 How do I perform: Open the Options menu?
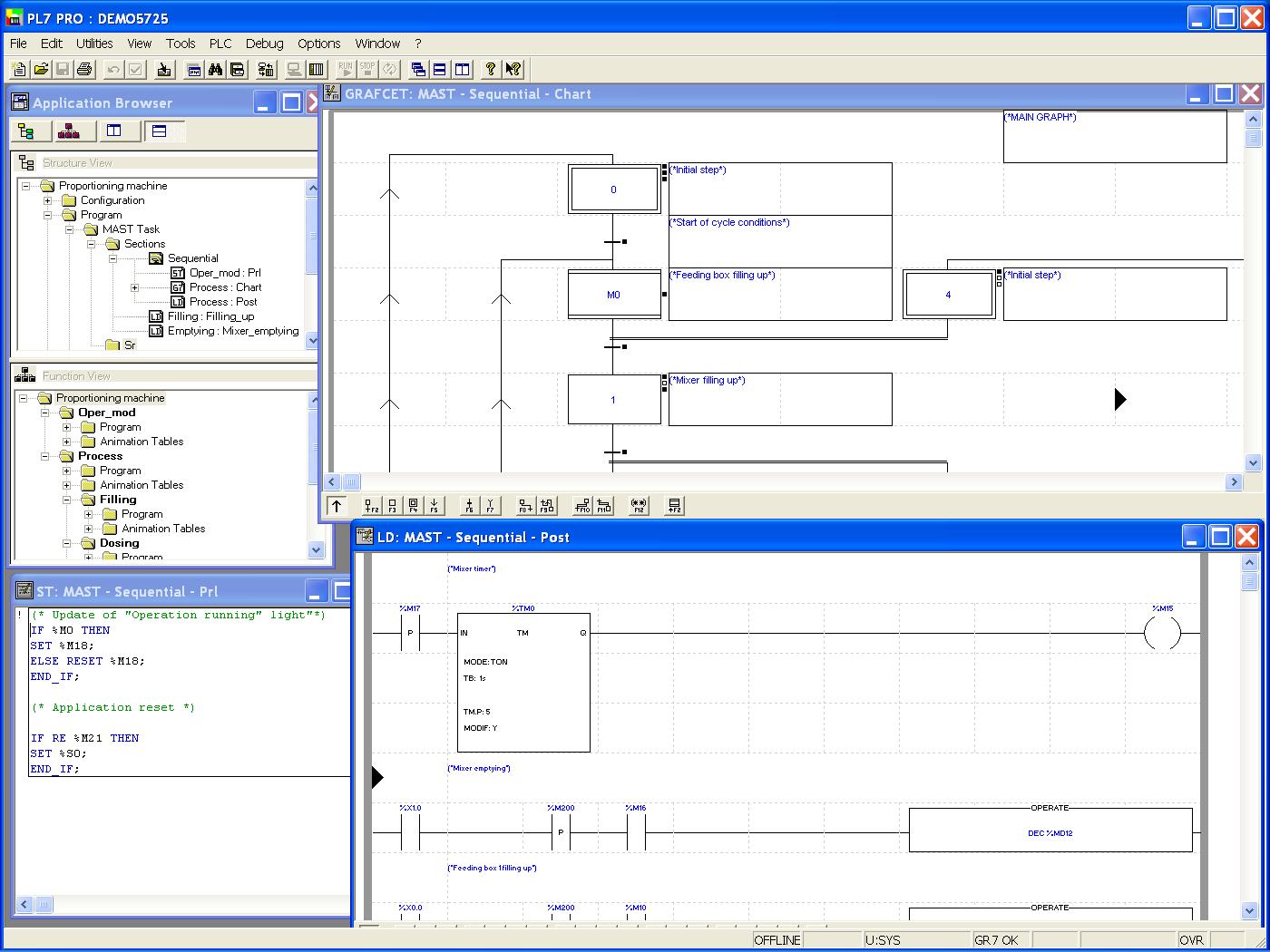click(x=319, y=44)
